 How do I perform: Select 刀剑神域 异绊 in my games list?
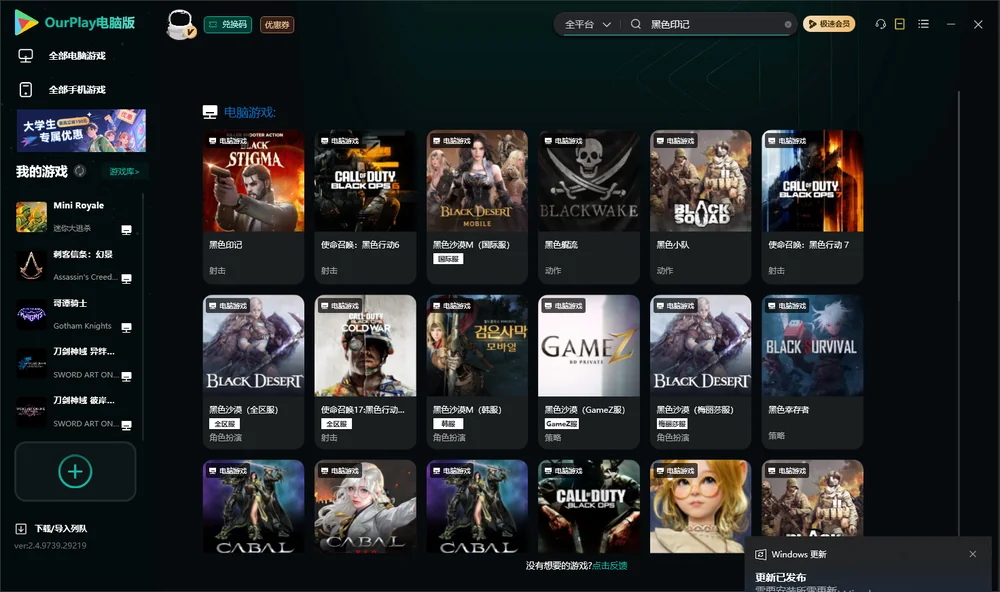pos(77,363)
